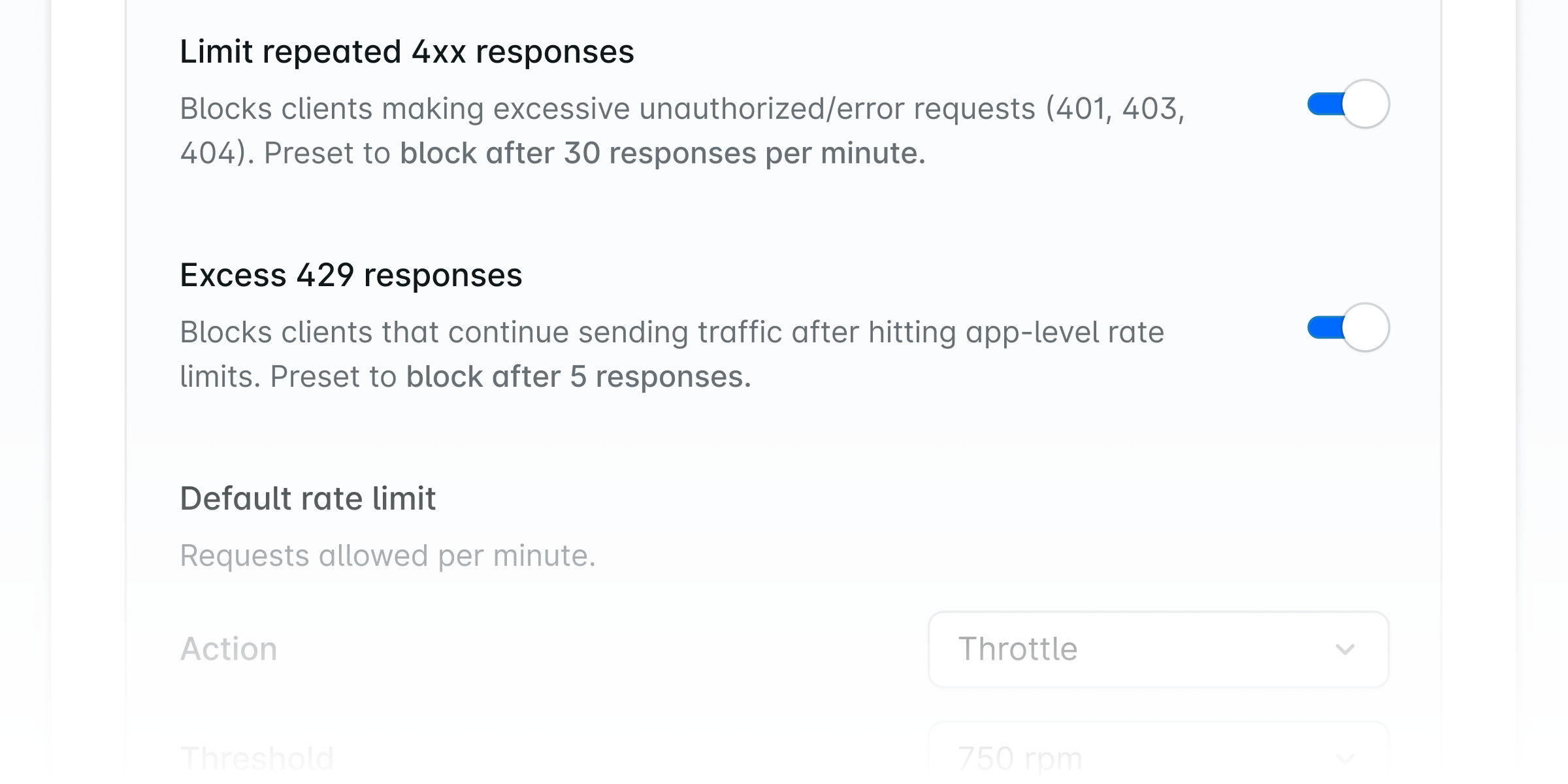This screenshot has height=784, width=1568.
Task: Click the Action field label
Action: [228, 649]
